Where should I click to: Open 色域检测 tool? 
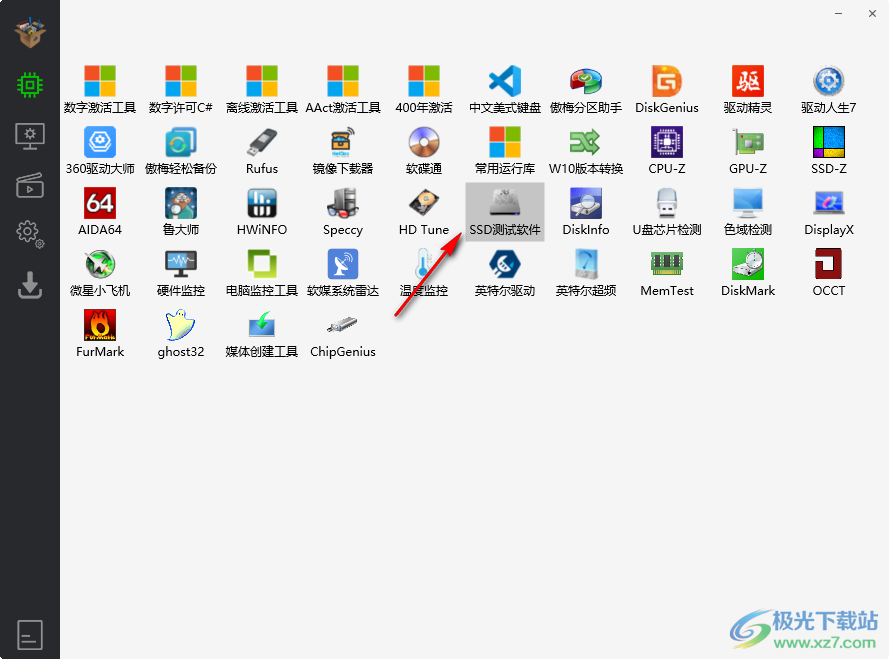click(748, 212)
